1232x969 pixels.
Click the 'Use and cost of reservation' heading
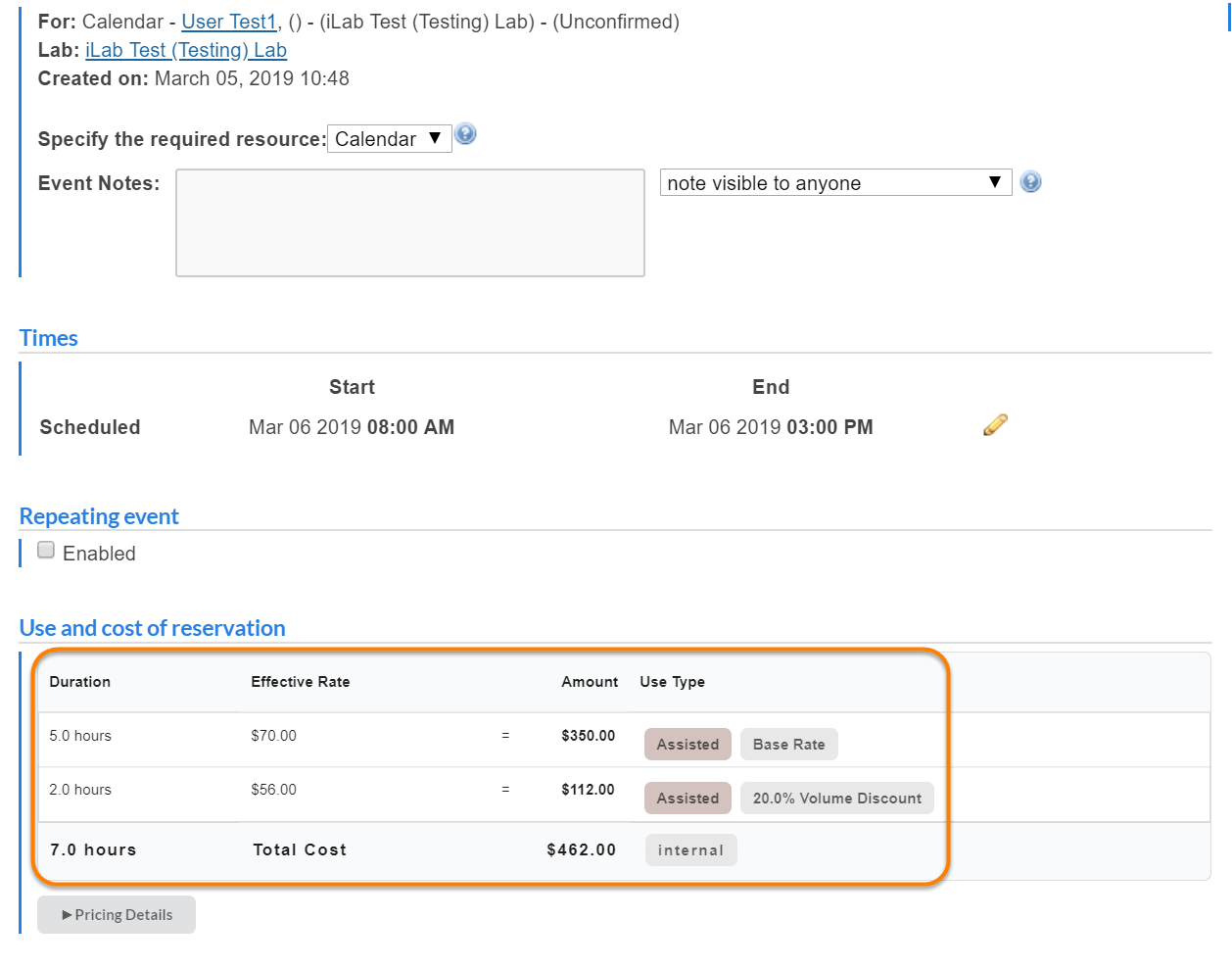pyautogui.click(x=153, y=628)
